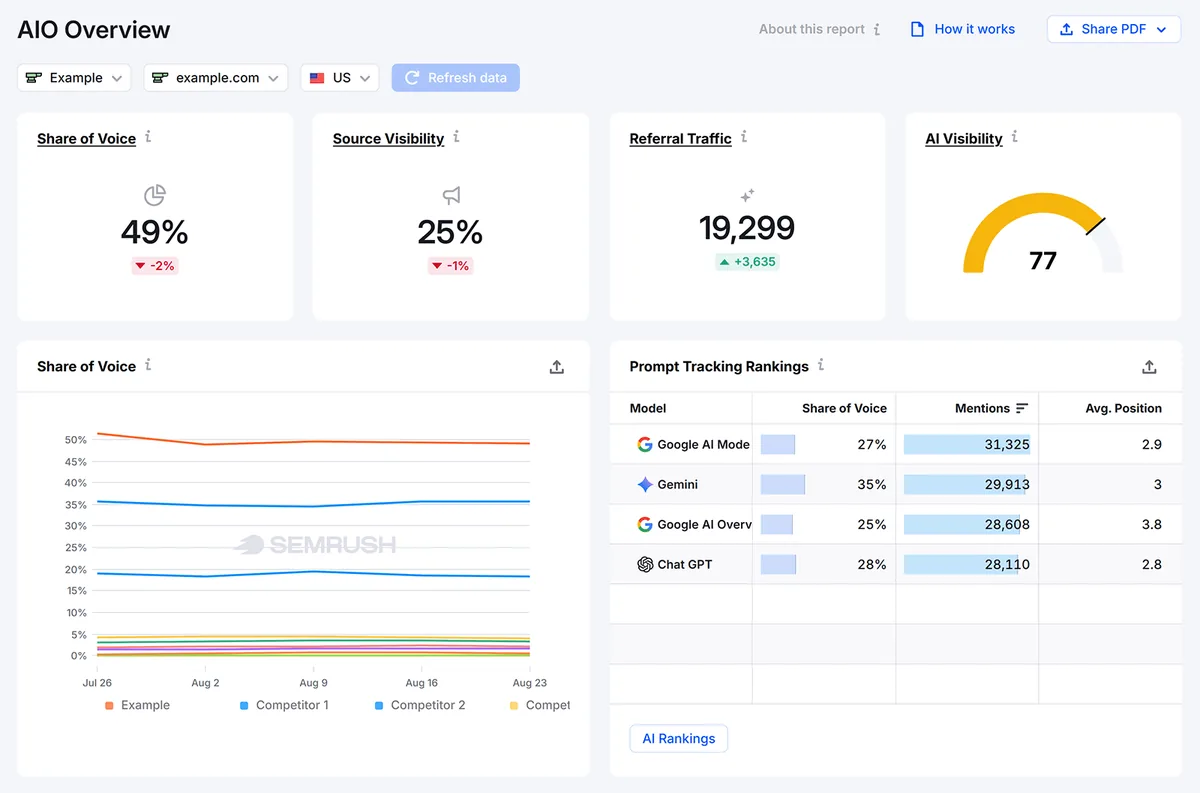
Task: Click the 29,913 mentions value
Action: tap(1006, 484)
